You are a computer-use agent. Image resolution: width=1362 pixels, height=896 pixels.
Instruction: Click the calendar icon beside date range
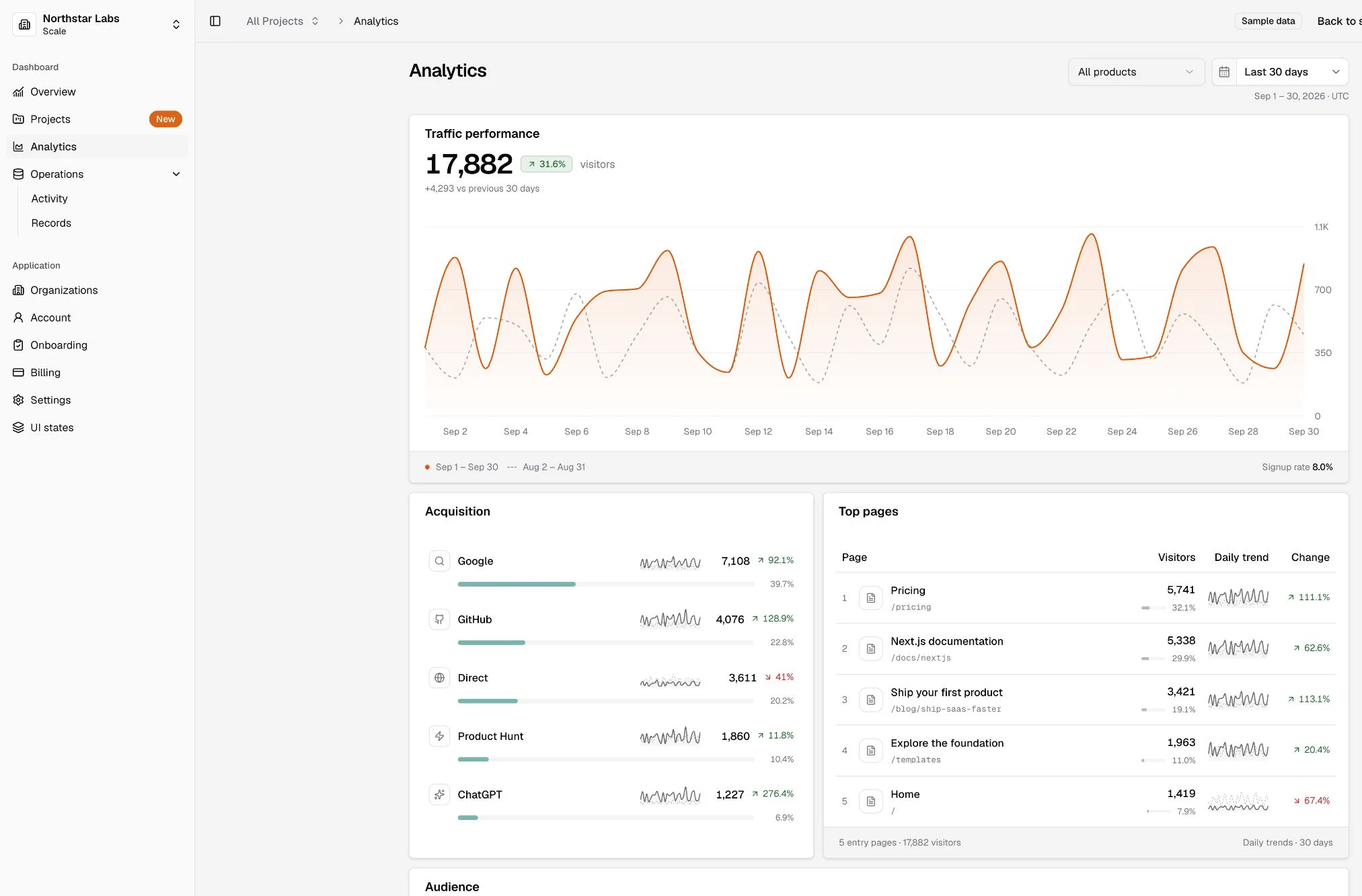click(1224, 72)
